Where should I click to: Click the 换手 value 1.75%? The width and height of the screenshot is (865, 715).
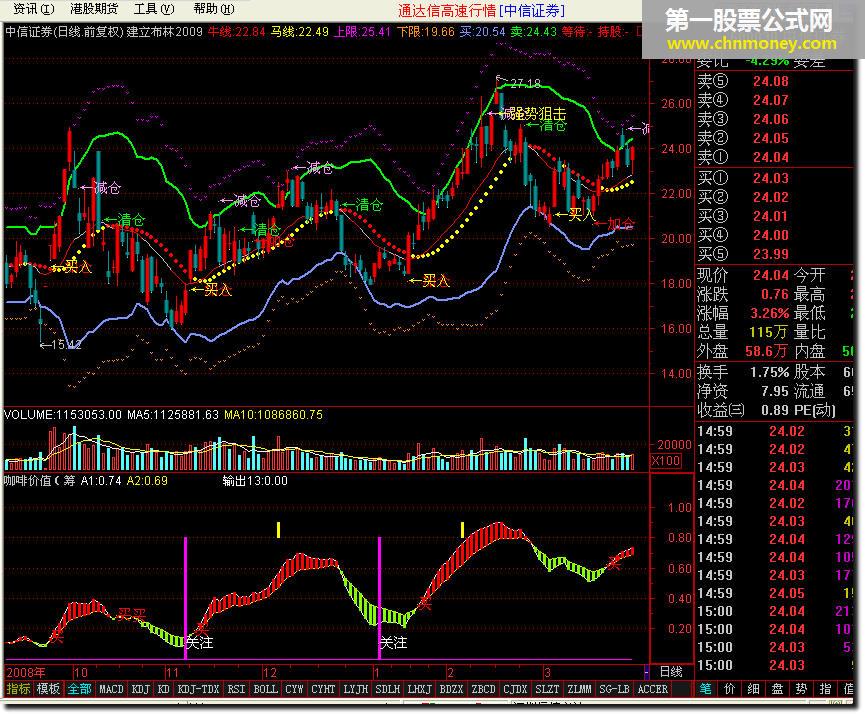click(770, 372)
